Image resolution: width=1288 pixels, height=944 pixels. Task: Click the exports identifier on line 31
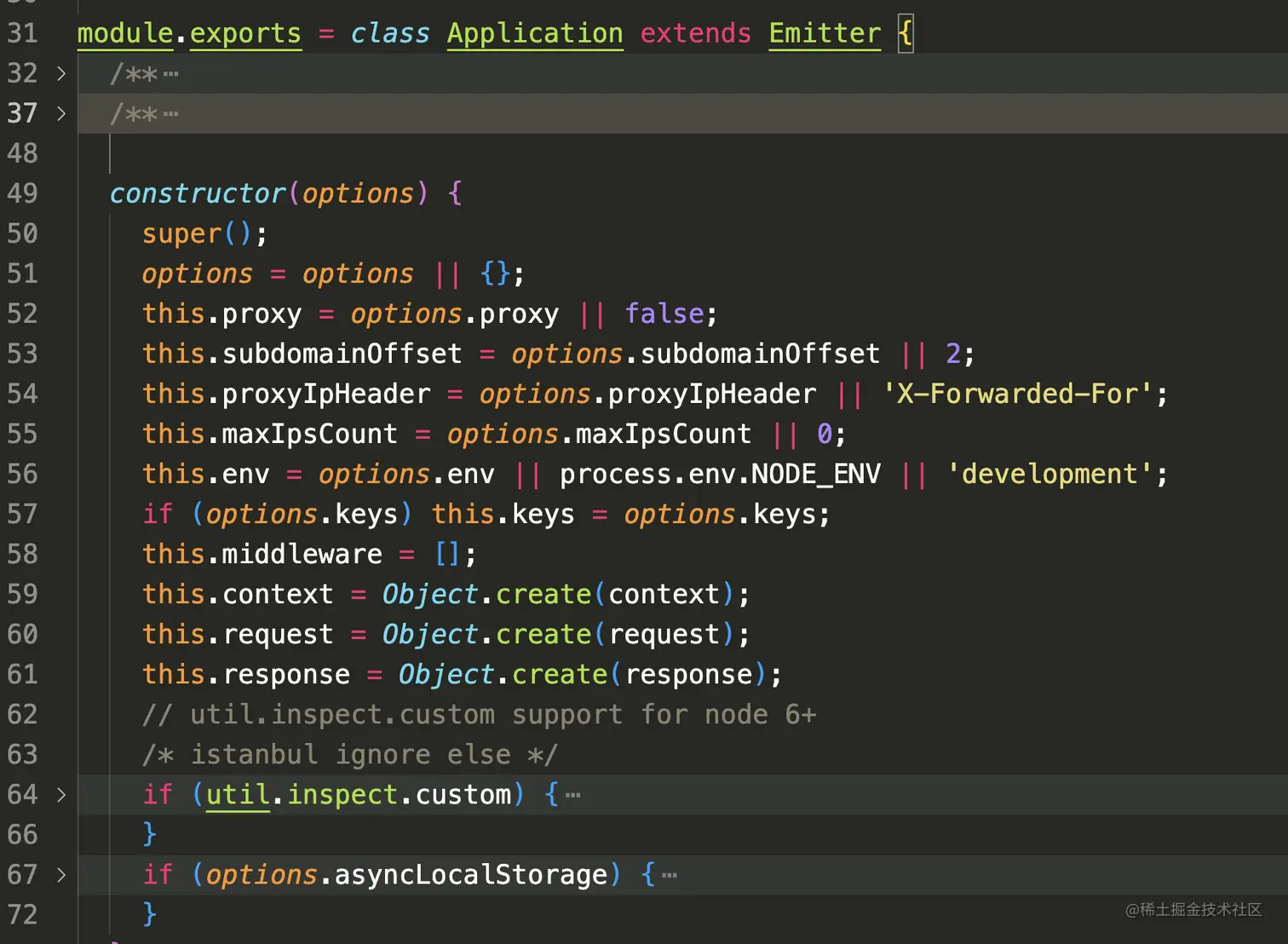point(245,34)
